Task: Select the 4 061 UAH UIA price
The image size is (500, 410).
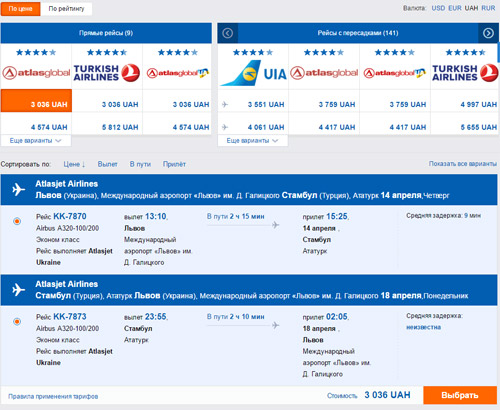Action: pos(266,127)
